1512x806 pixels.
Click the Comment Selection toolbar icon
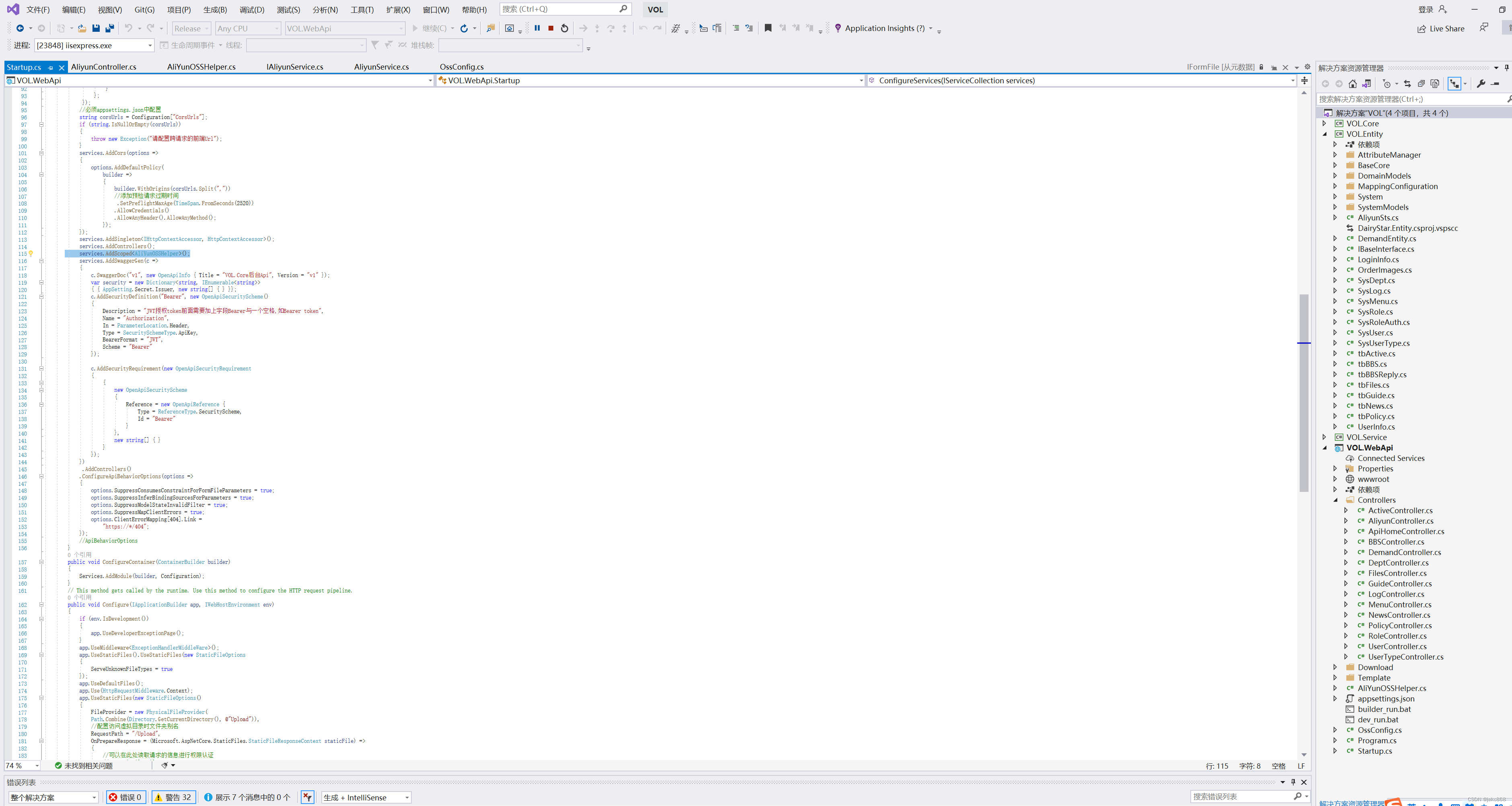(735, 28)
